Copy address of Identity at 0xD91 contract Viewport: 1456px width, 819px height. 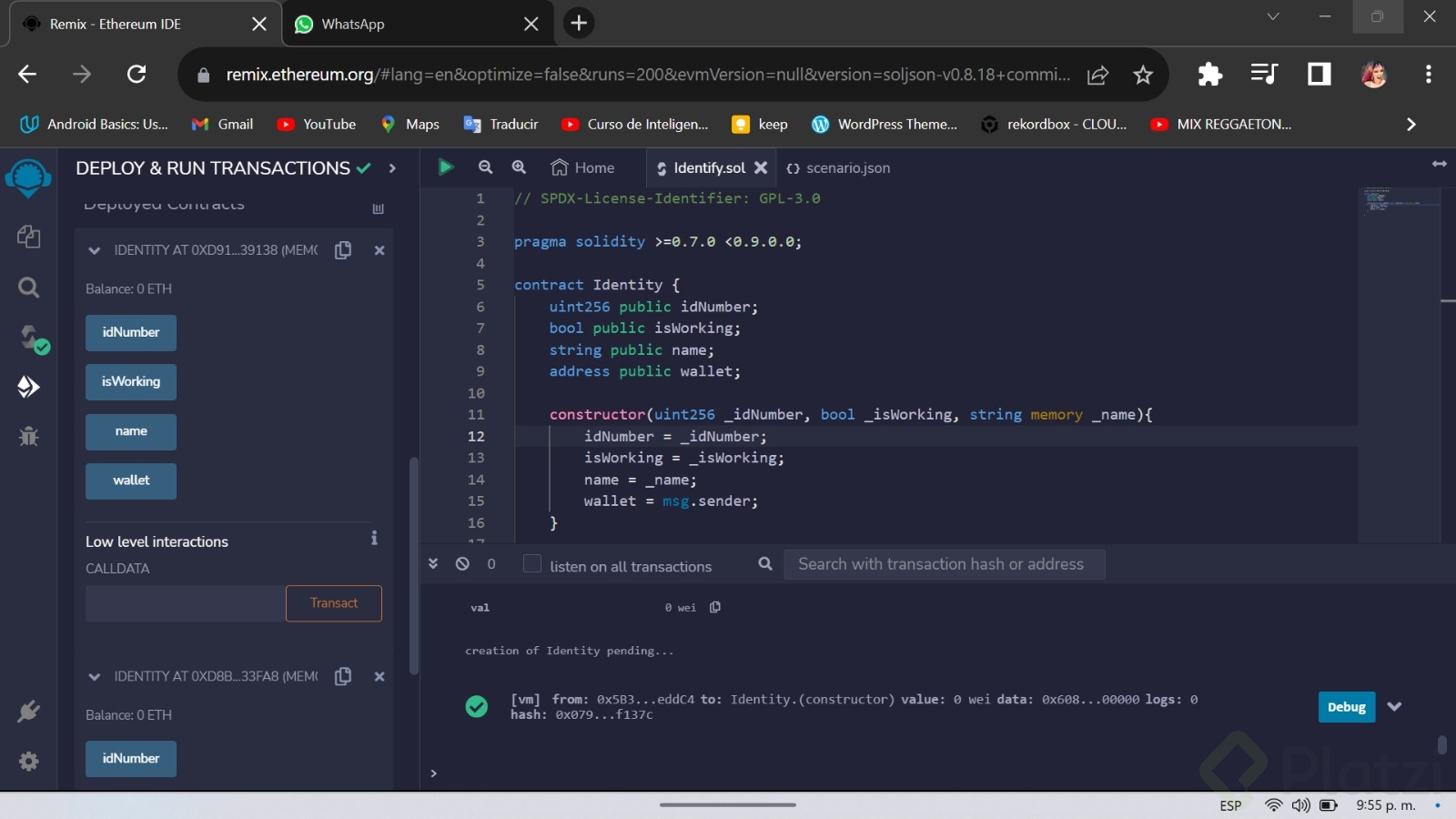tap(343, 250)
